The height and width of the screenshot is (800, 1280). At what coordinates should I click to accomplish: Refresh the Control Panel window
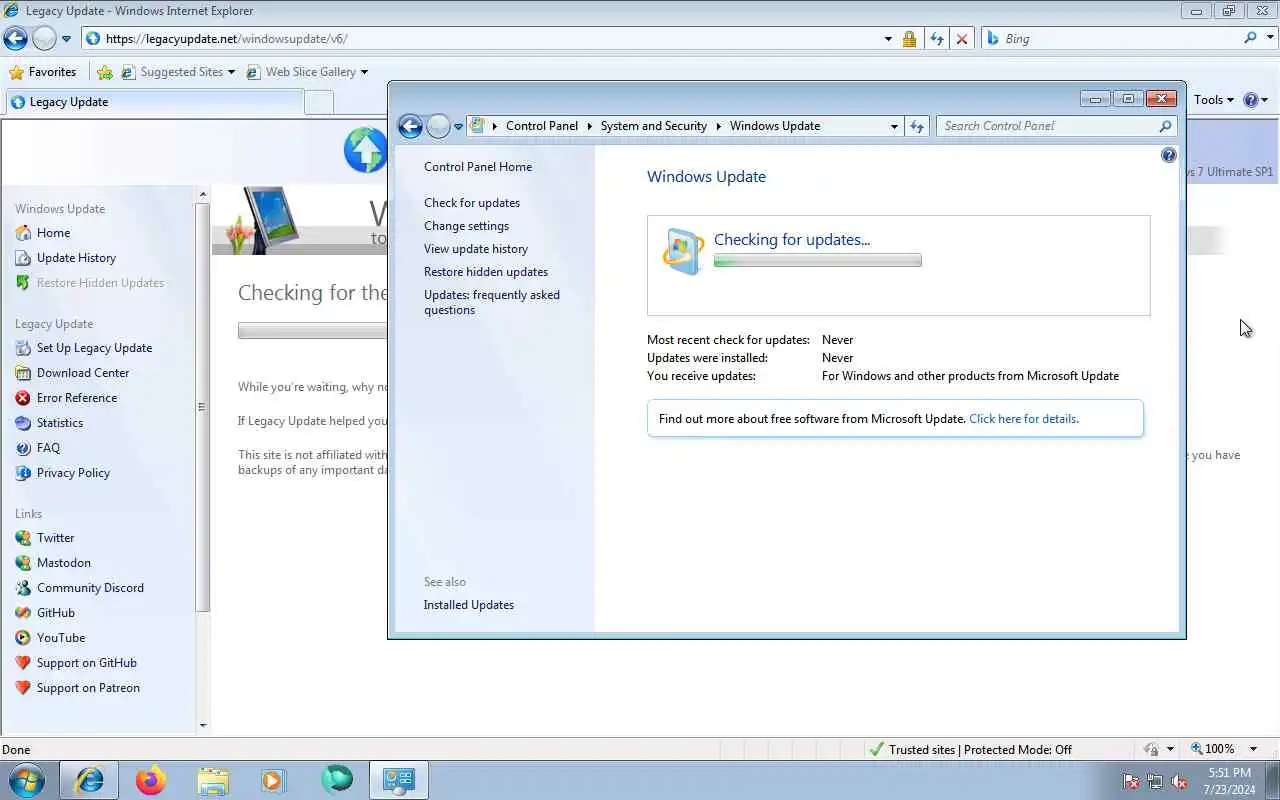[x=917, y=126]
